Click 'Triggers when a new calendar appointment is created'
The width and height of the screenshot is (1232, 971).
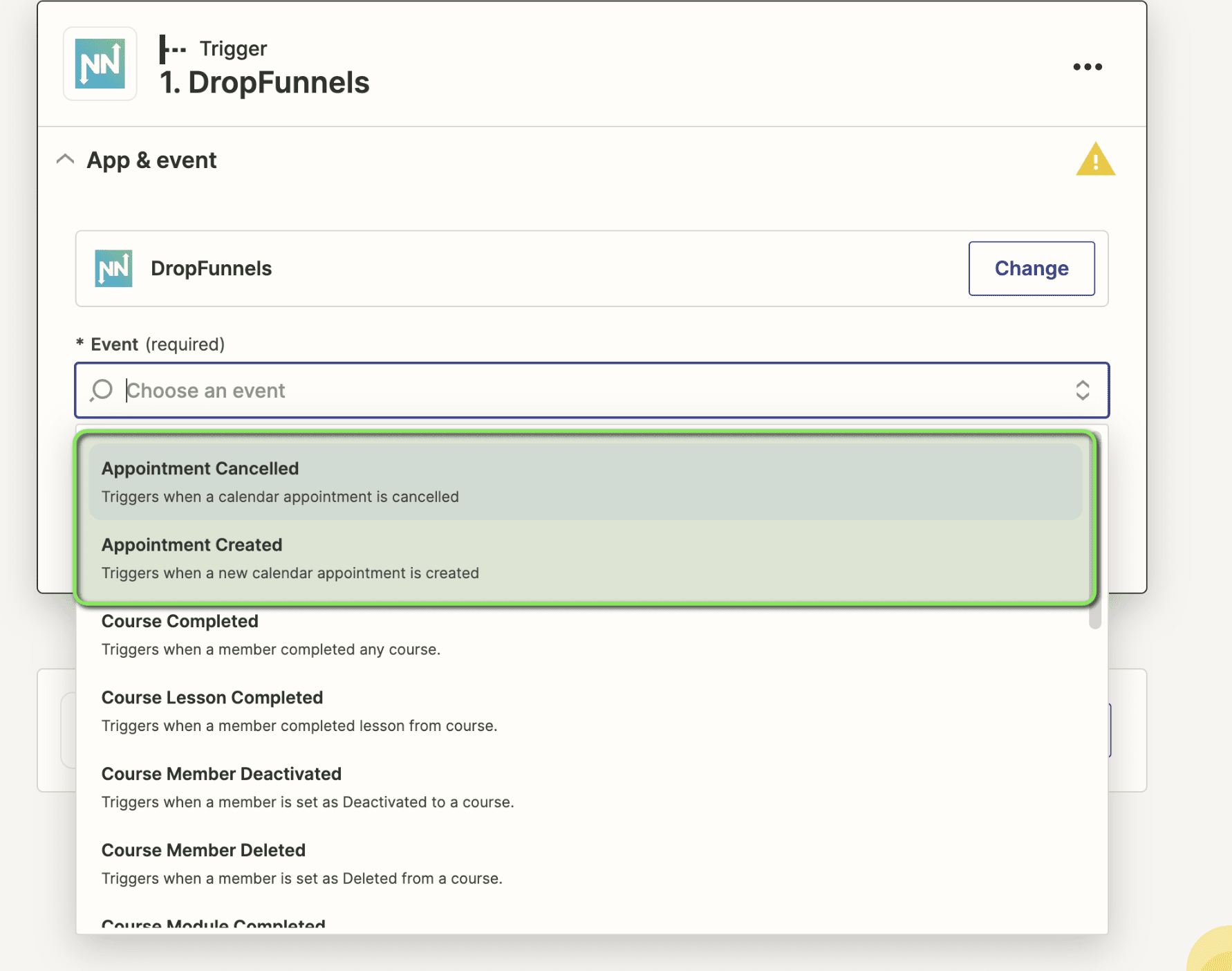pos(290,573)
